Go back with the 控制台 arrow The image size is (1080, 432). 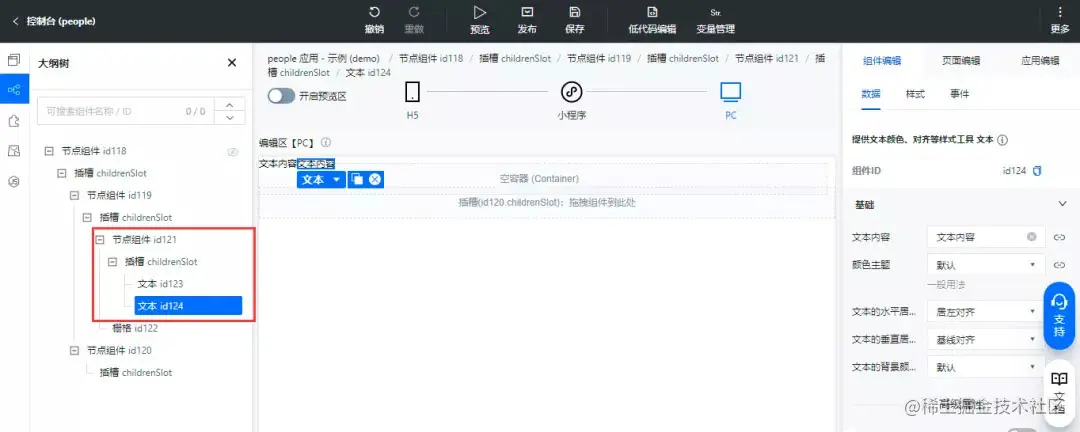click(x=15, y=21)
